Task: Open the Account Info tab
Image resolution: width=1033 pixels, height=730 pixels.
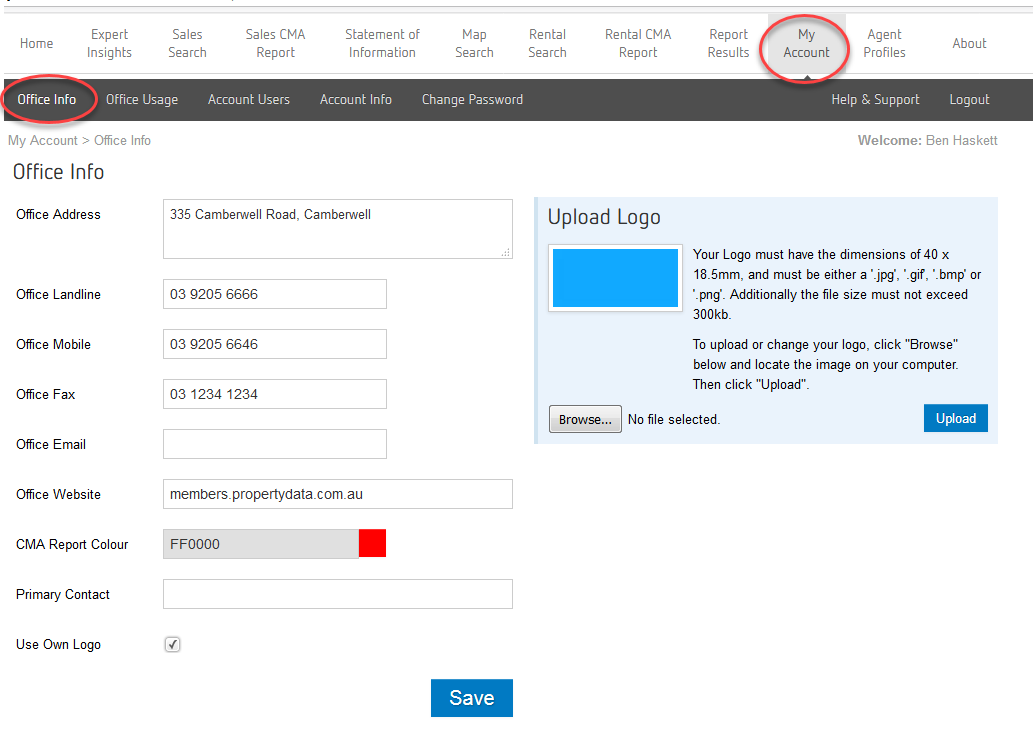Action: pos(356,99)
